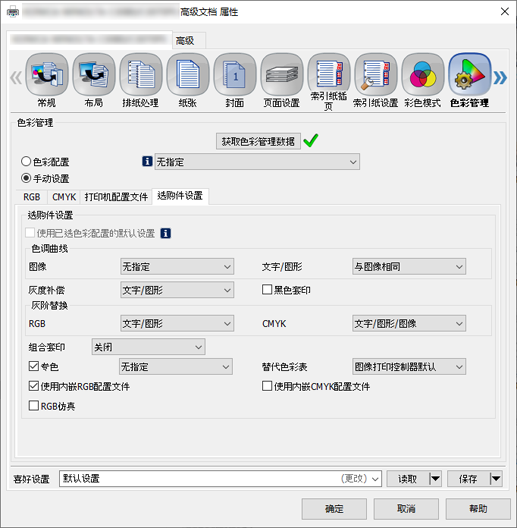Open the 纸张 (Paper) settings icon
The height and width of the screenshot is (528, 517).
point(188,74)
